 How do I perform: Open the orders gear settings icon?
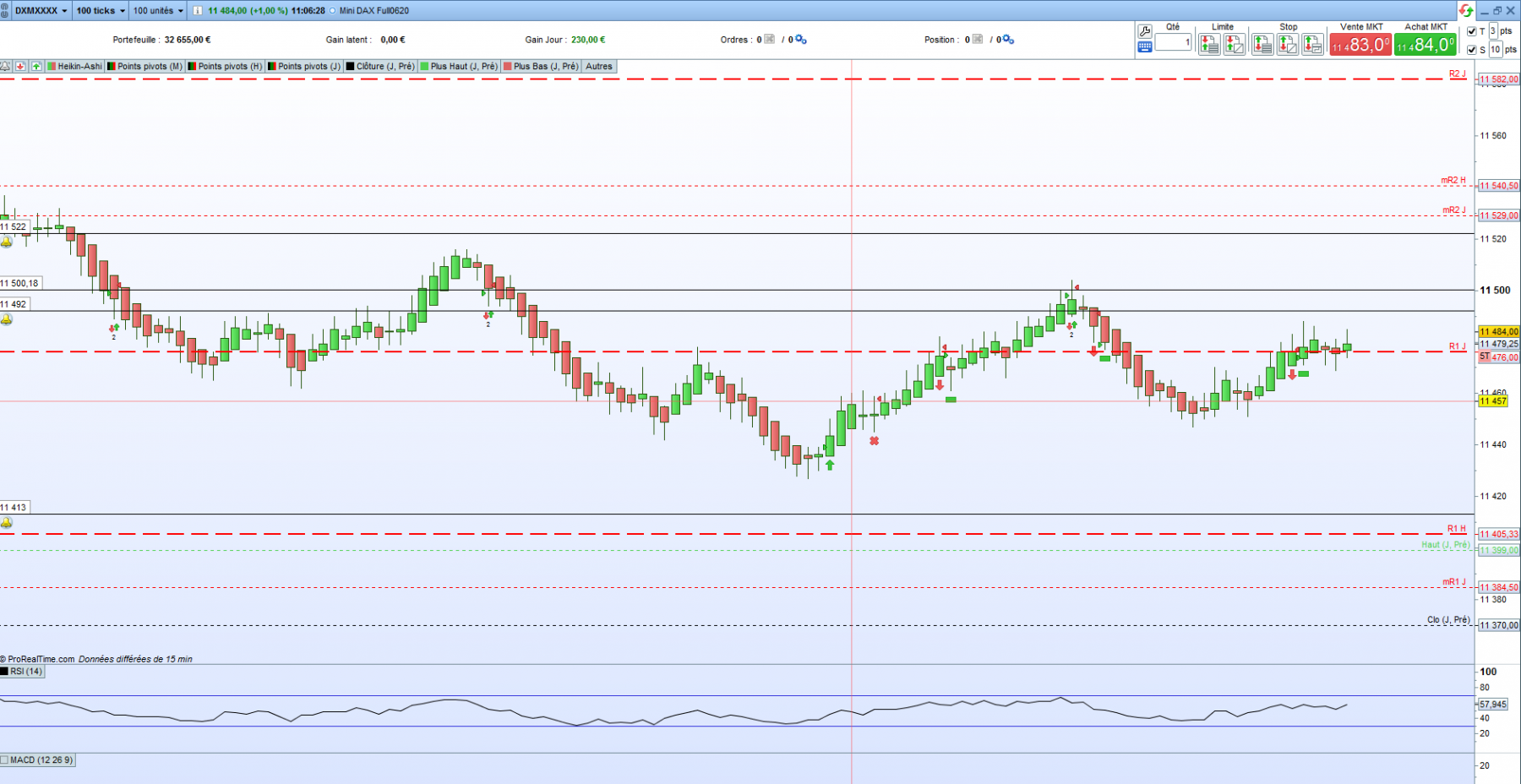801,39
